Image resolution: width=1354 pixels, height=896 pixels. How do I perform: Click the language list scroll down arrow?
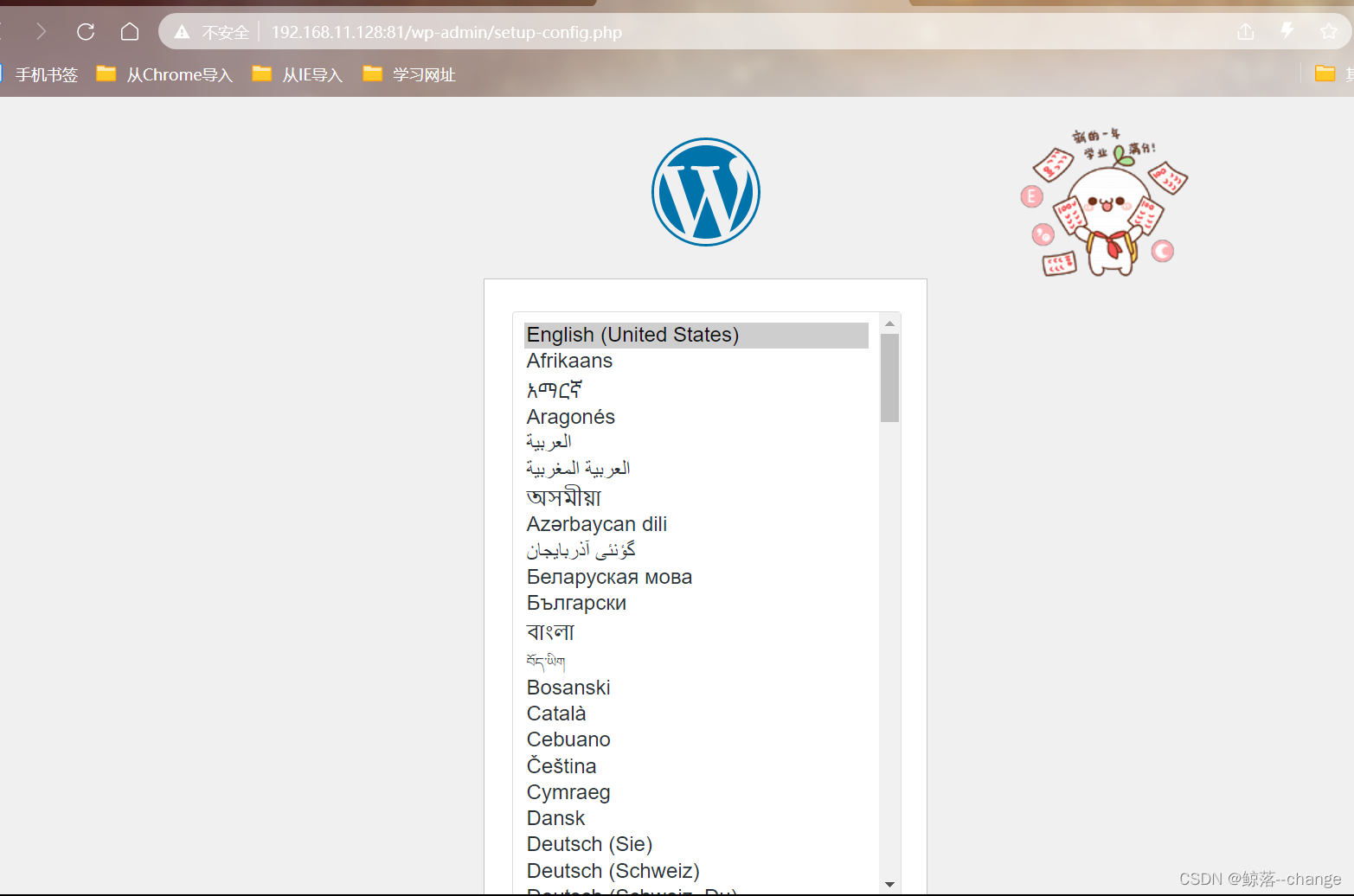(x=889, y=884)
